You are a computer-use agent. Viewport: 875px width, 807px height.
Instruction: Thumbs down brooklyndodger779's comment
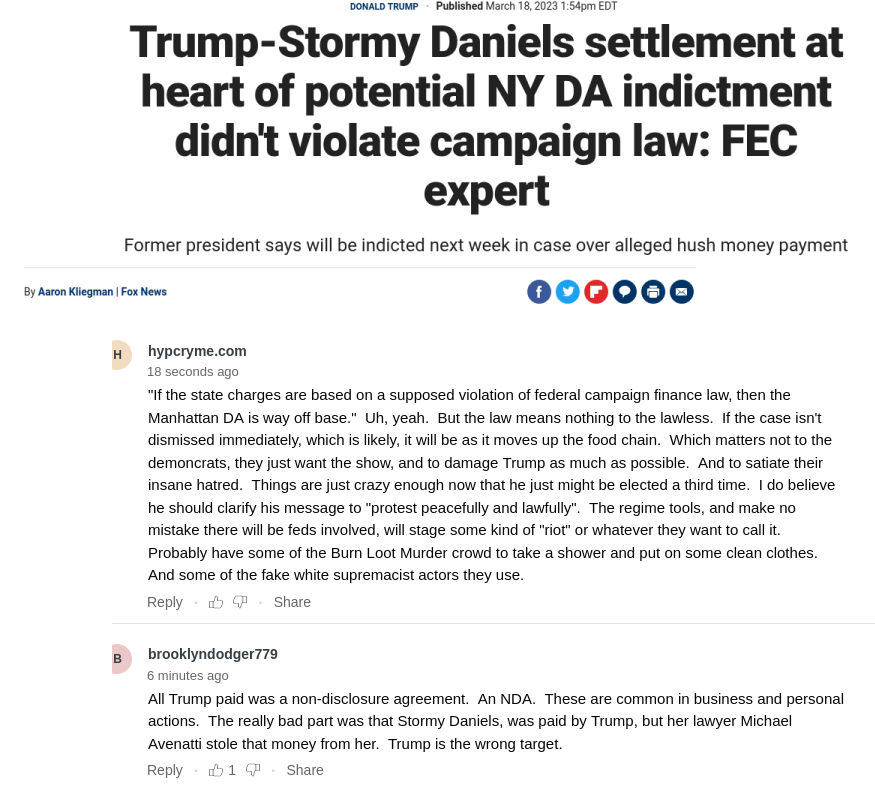point(253,770)
